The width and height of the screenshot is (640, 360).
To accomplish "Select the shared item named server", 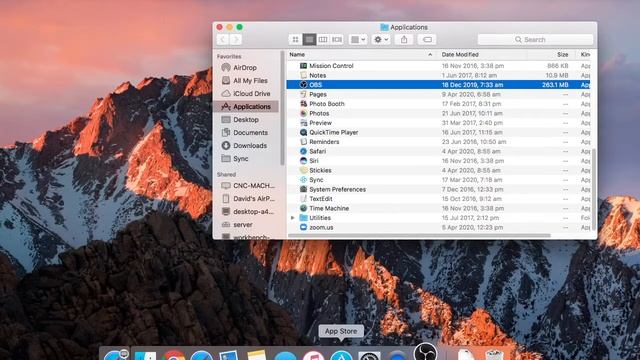I will [242, 225].
